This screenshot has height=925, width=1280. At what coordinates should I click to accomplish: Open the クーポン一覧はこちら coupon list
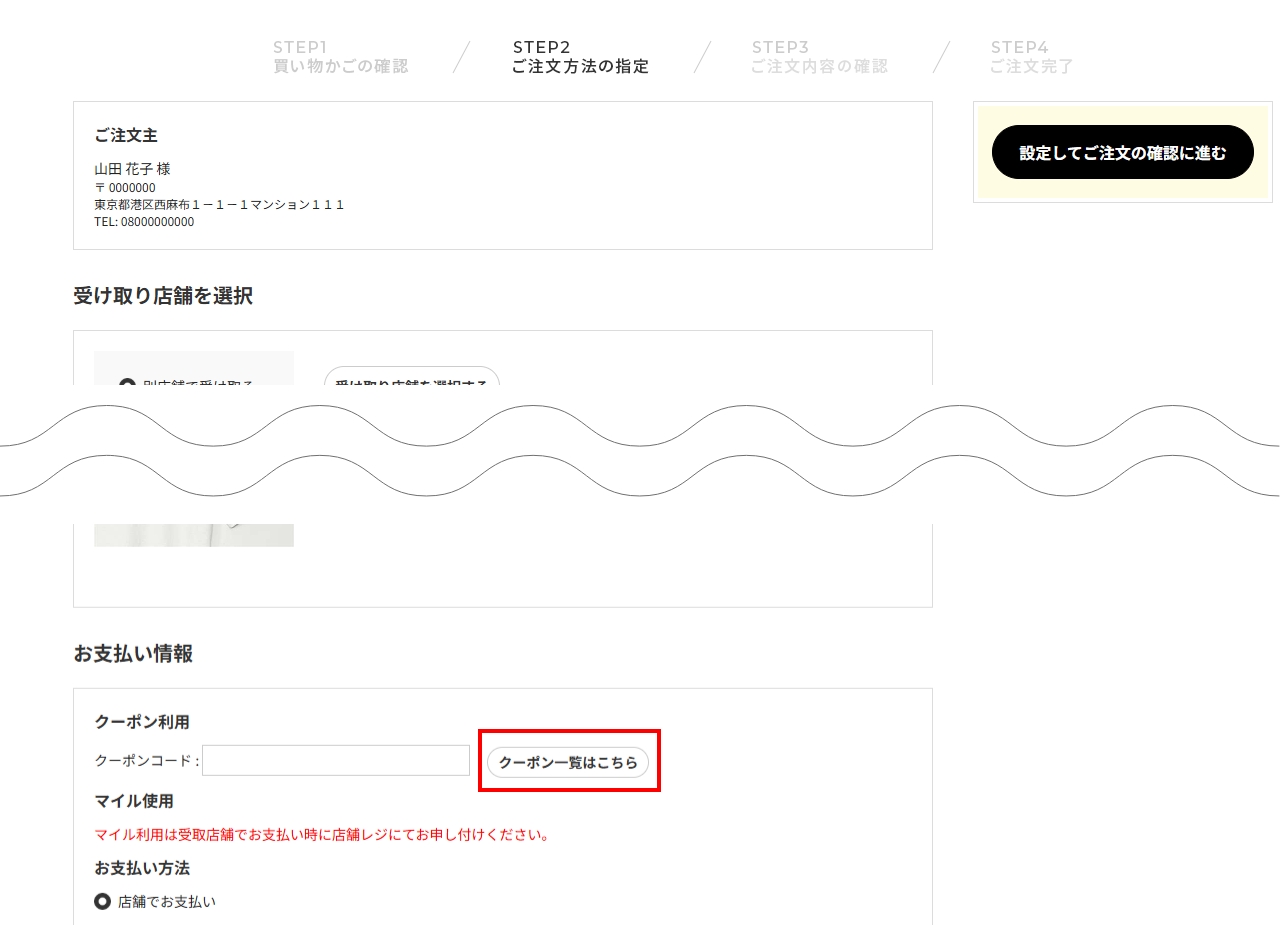click(x=568, y=762)
